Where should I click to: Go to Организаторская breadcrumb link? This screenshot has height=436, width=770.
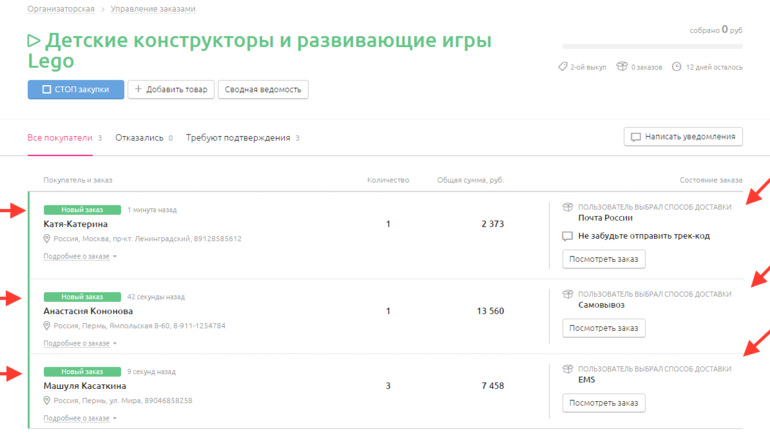pos(61,9)
